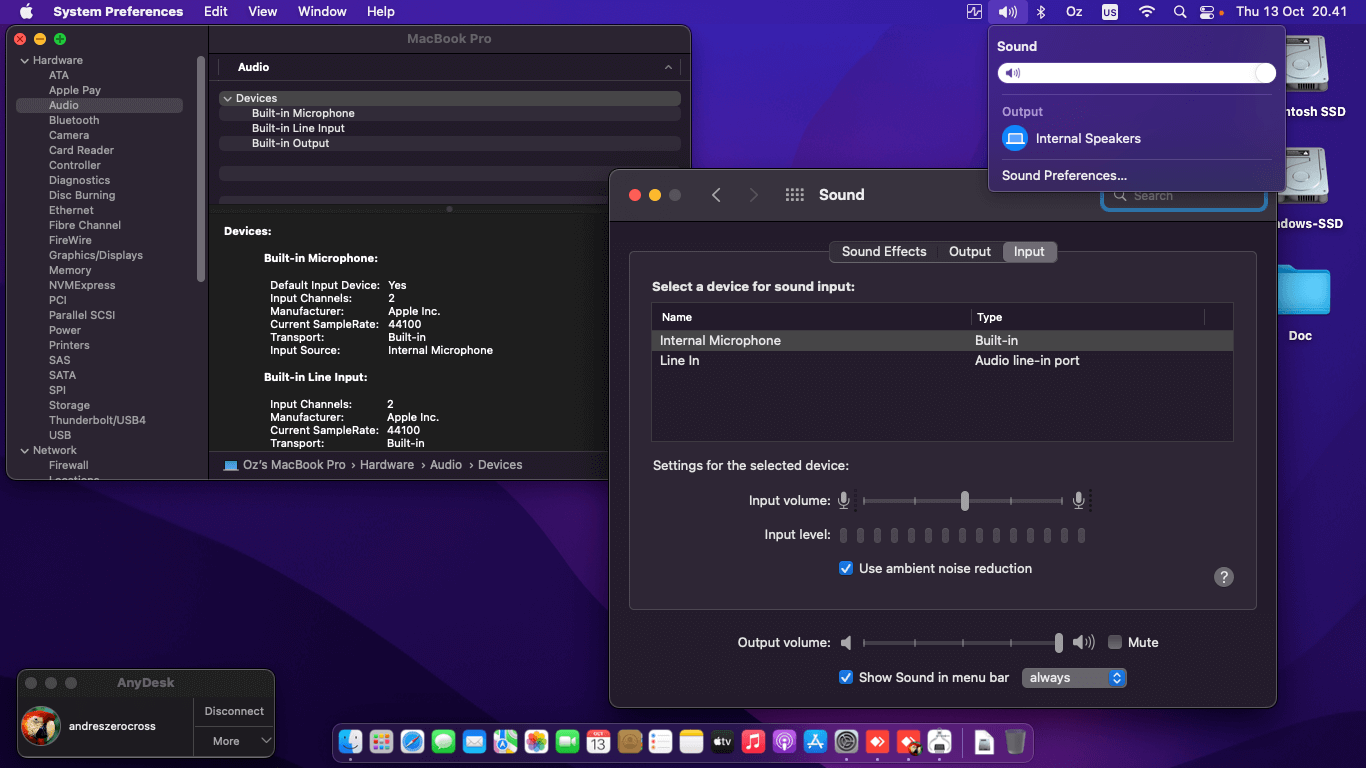Open Podcasts app in the Dock
1366x768 pixels.
pos(784,742)
